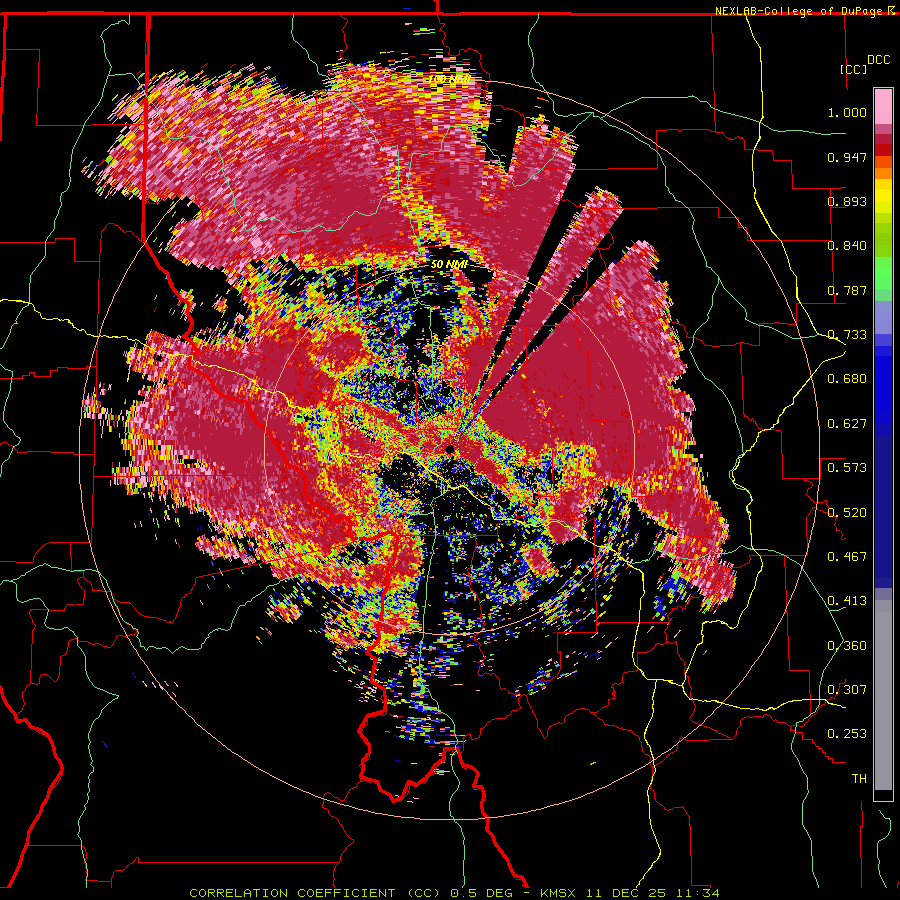Click the 0.520 scale value
Screen dimensions: 900x900
click(847, 512)
